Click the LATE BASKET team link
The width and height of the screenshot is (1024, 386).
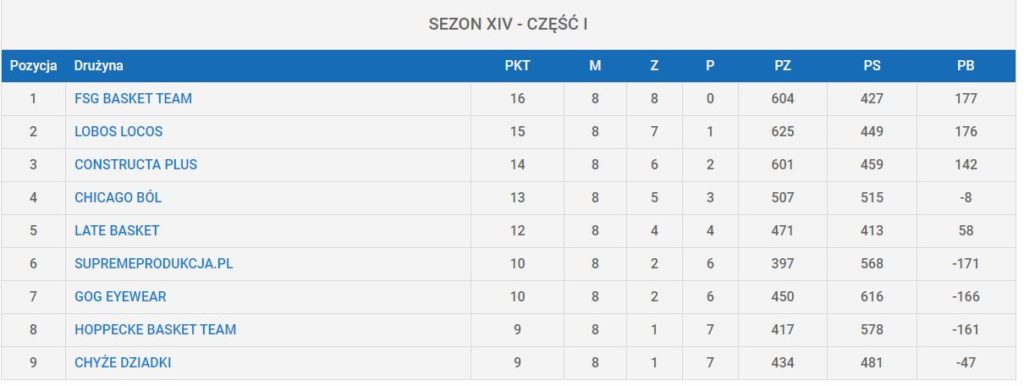tap(117, 231)
